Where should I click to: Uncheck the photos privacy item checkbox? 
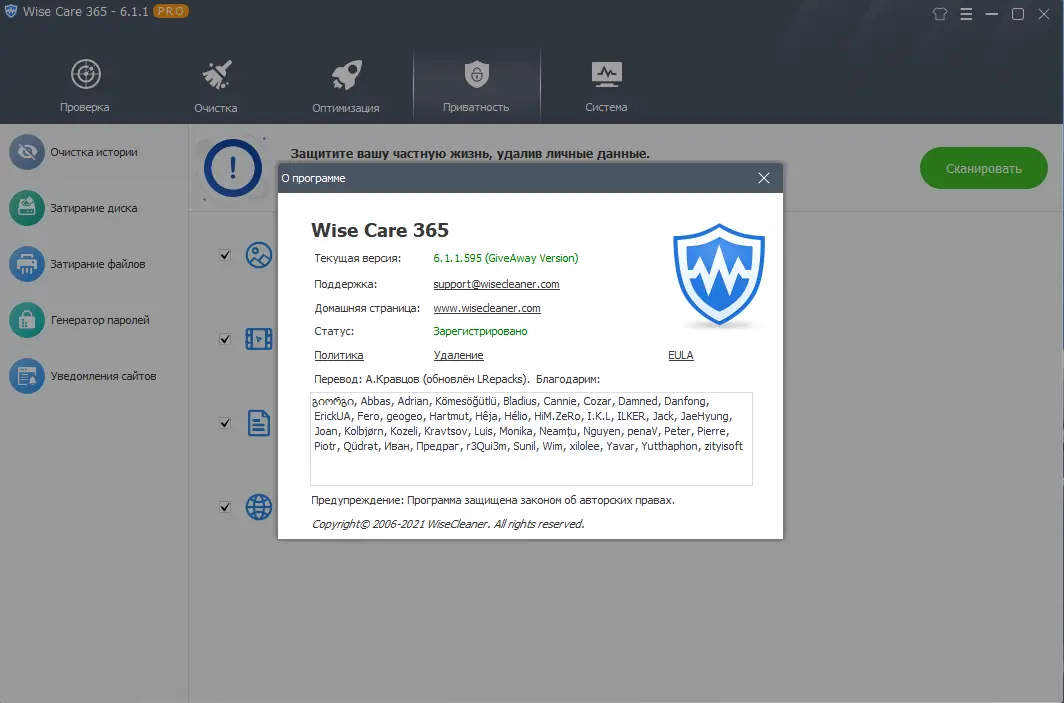tap(224, 255)
